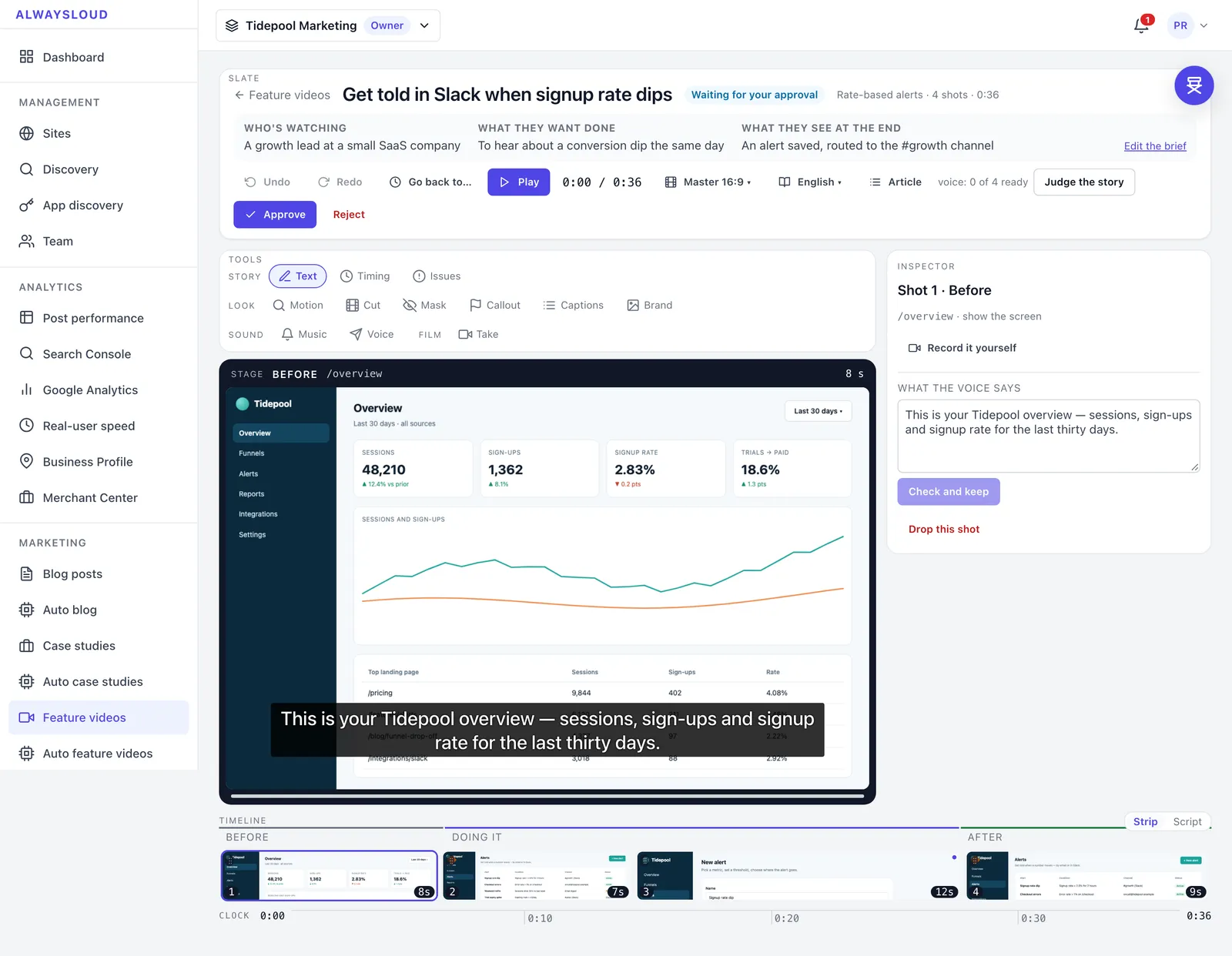Select the Cut tool
The height and width of the screenshot is (956, 1232).
(363, 306)
